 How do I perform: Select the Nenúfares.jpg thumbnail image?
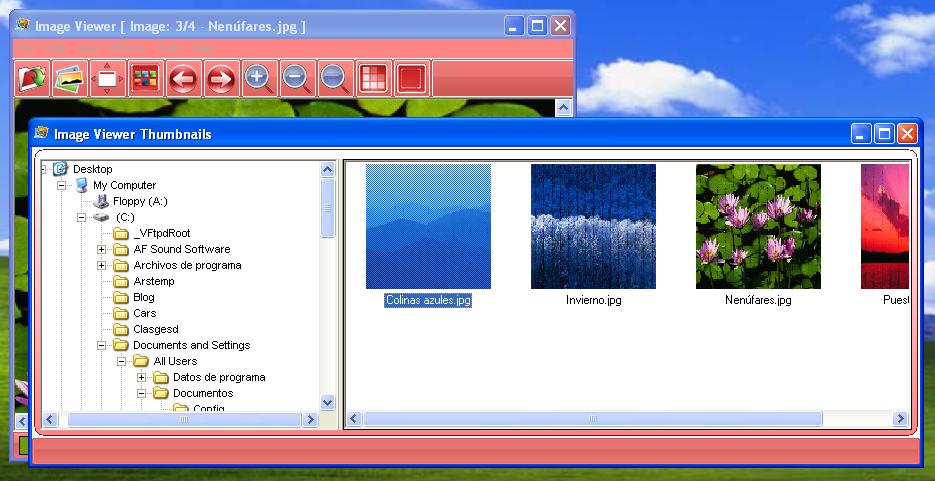point(758,226)
